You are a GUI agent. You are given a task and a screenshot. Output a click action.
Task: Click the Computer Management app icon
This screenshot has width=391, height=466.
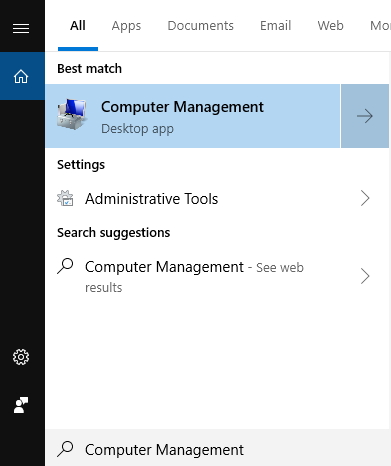pos(72,114)
